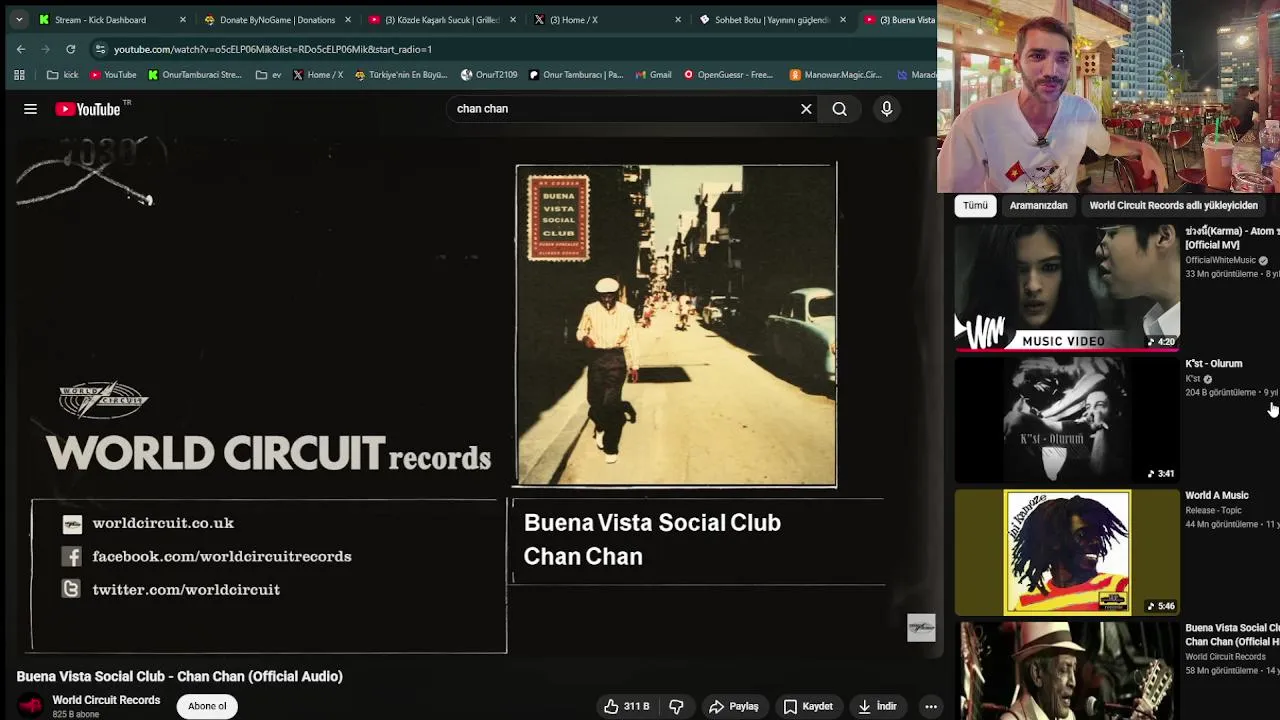Reload the page with the refresh icon
The height and width of the screenshot is (720, 1280).
pyautogui.click(x=71, y=49)
